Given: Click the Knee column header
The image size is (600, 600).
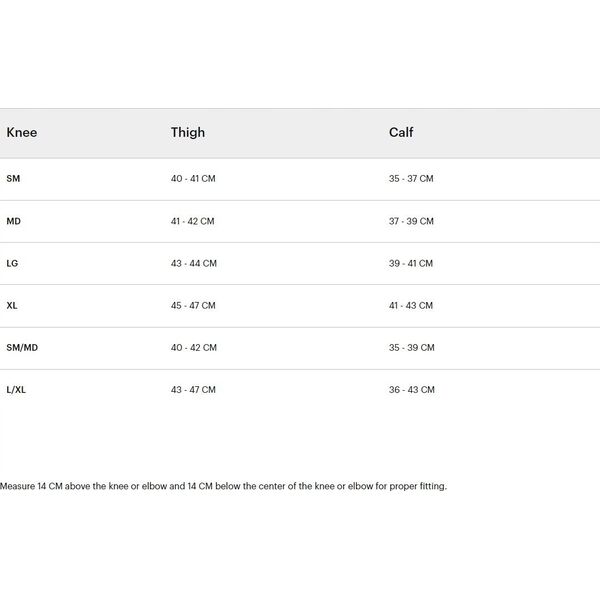Looking at the screenshot, I should coord(22,132).
